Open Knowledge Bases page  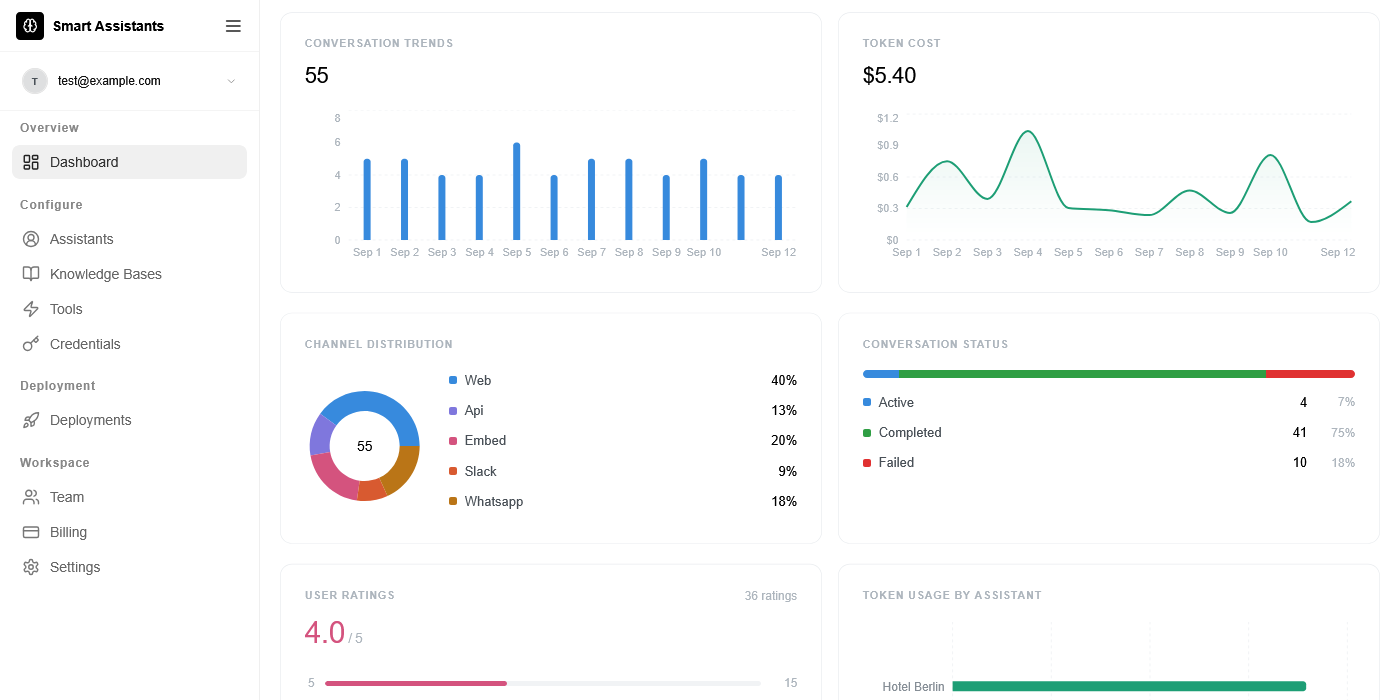pyautogui.click(x=129, y=274)
